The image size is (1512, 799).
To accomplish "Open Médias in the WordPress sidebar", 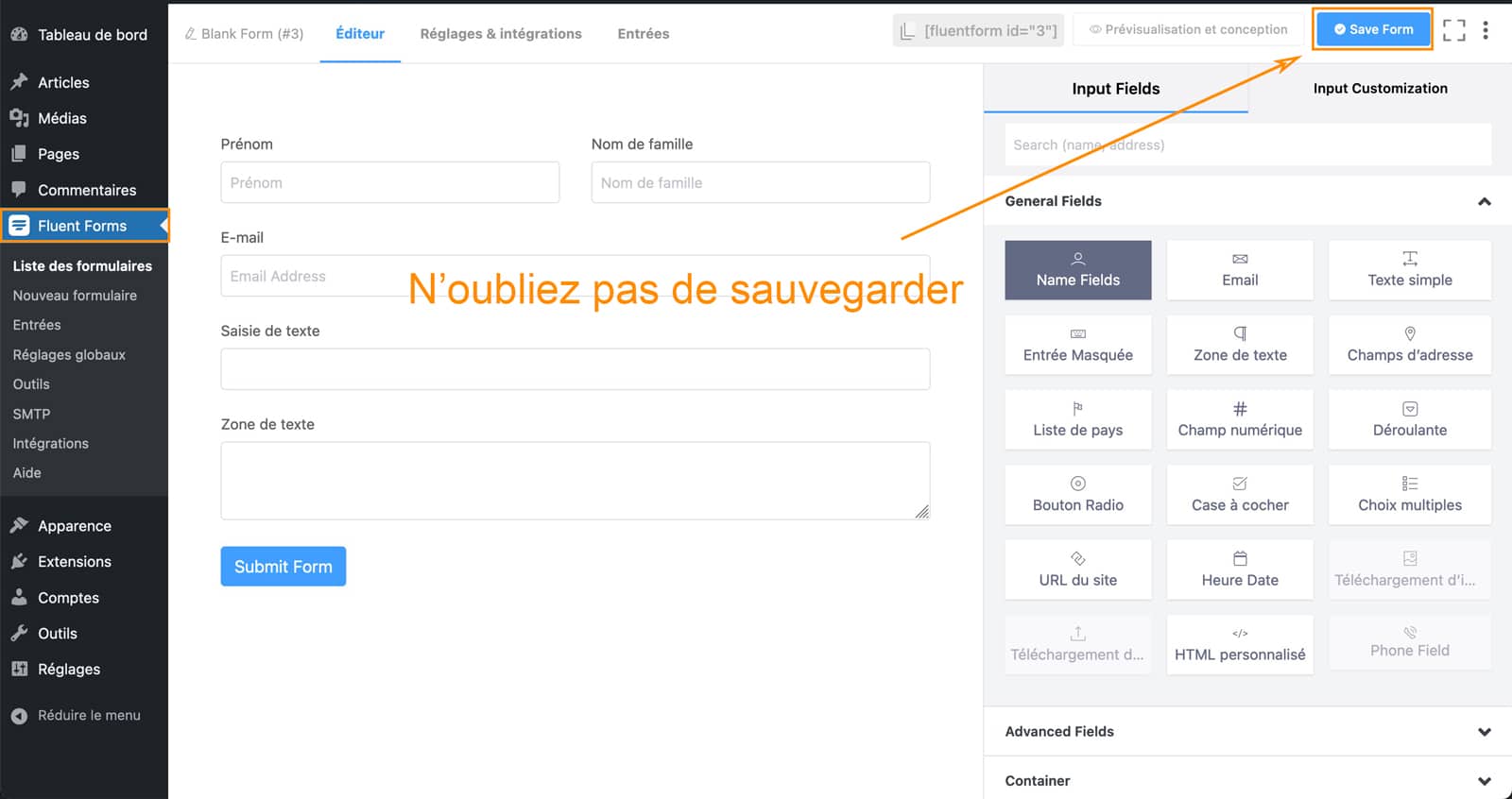I will (83, 118).
